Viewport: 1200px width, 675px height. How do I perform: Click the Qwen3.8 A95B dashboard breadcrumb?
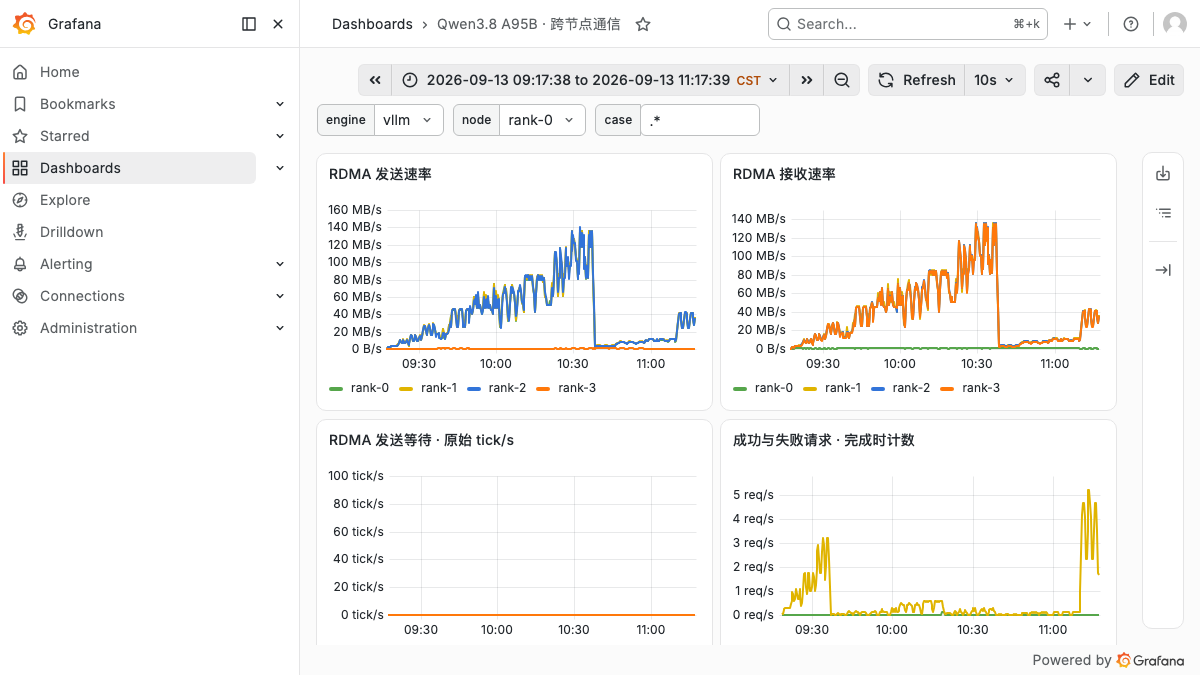click(x=528, y=24)
